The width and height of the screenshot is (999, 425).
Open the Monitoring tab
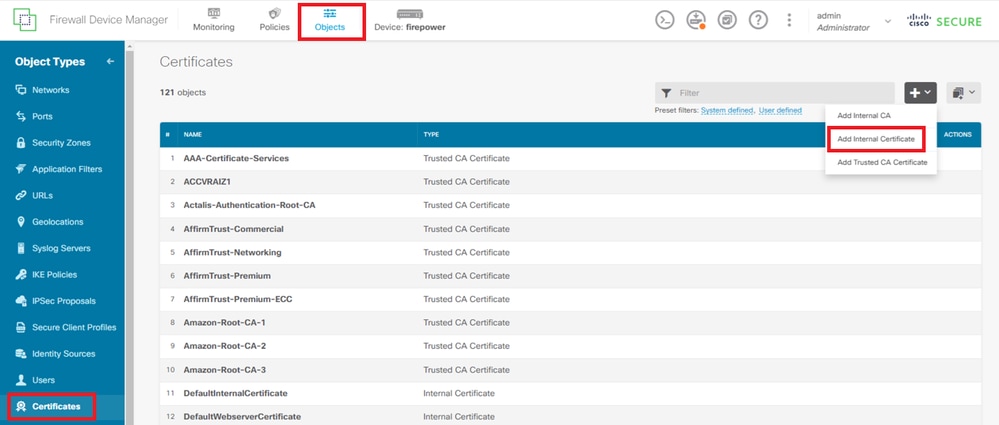(x=213, y=20)
